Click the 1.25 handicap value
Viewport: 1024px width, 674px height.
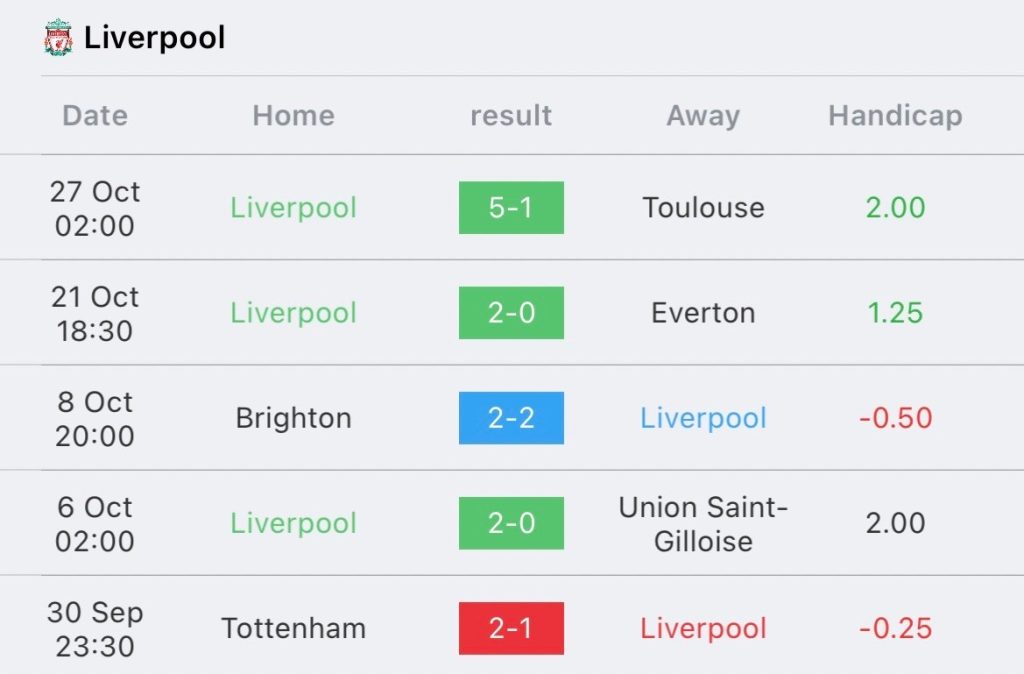click(x=895, y=313)
